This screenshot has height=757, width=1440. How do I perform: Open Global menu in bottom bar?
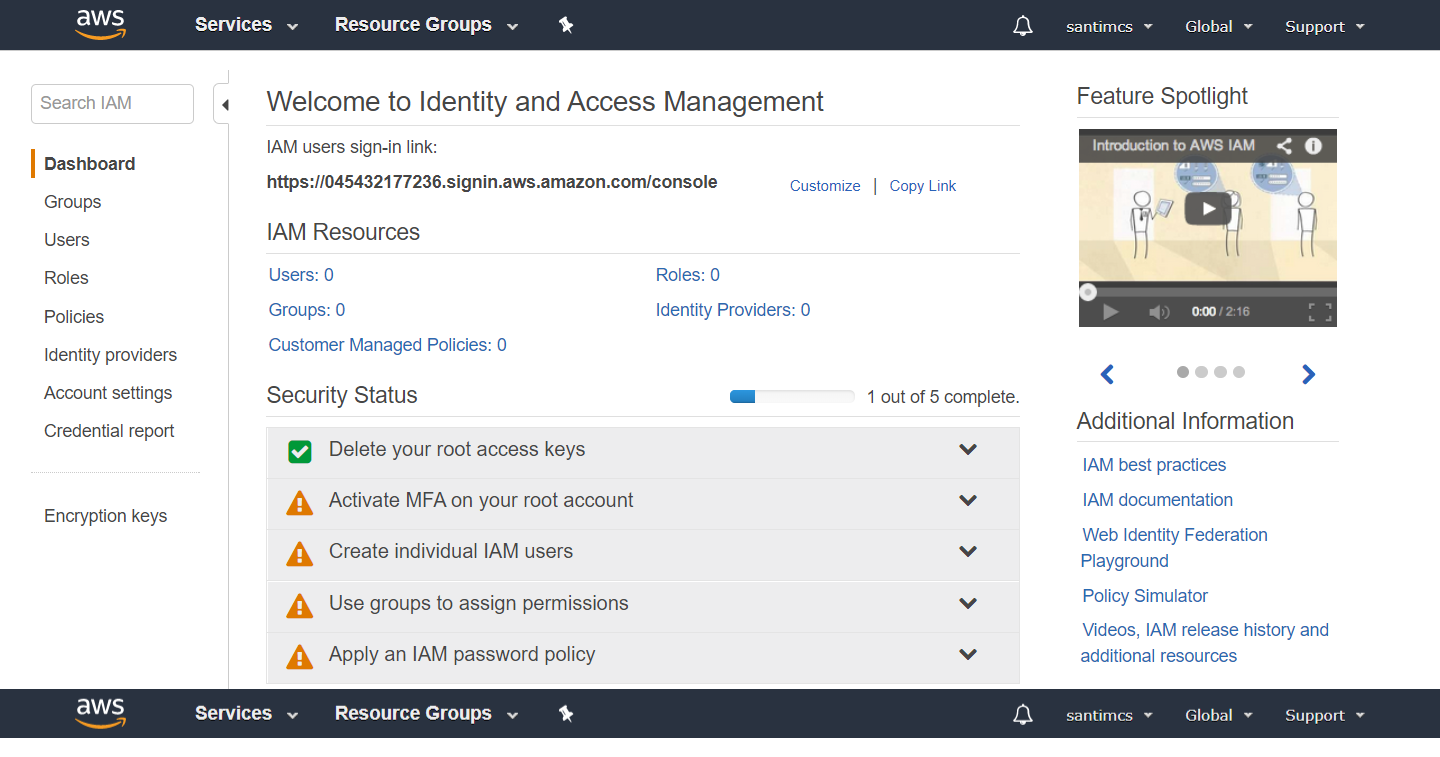tap(1219, 716)
